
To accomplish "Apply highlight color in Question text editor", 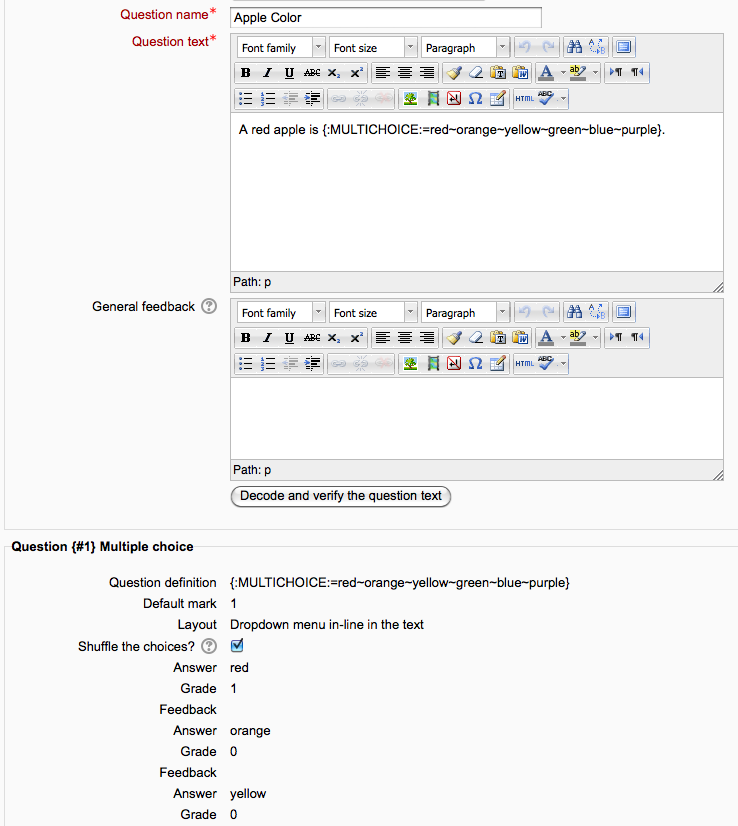I will coord(578,73).
